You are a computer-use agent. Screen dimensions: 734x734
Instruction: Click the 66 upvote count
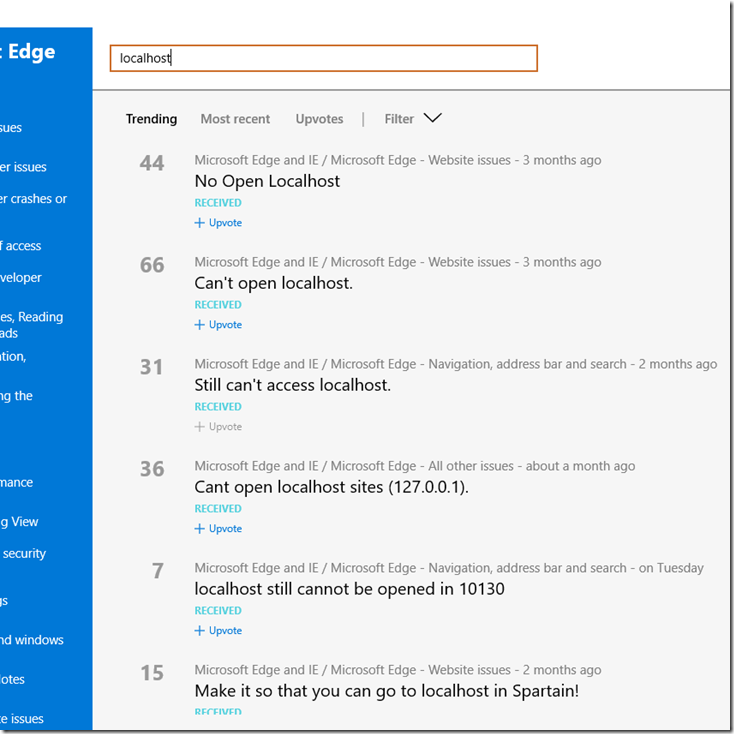tap(152, 265)
